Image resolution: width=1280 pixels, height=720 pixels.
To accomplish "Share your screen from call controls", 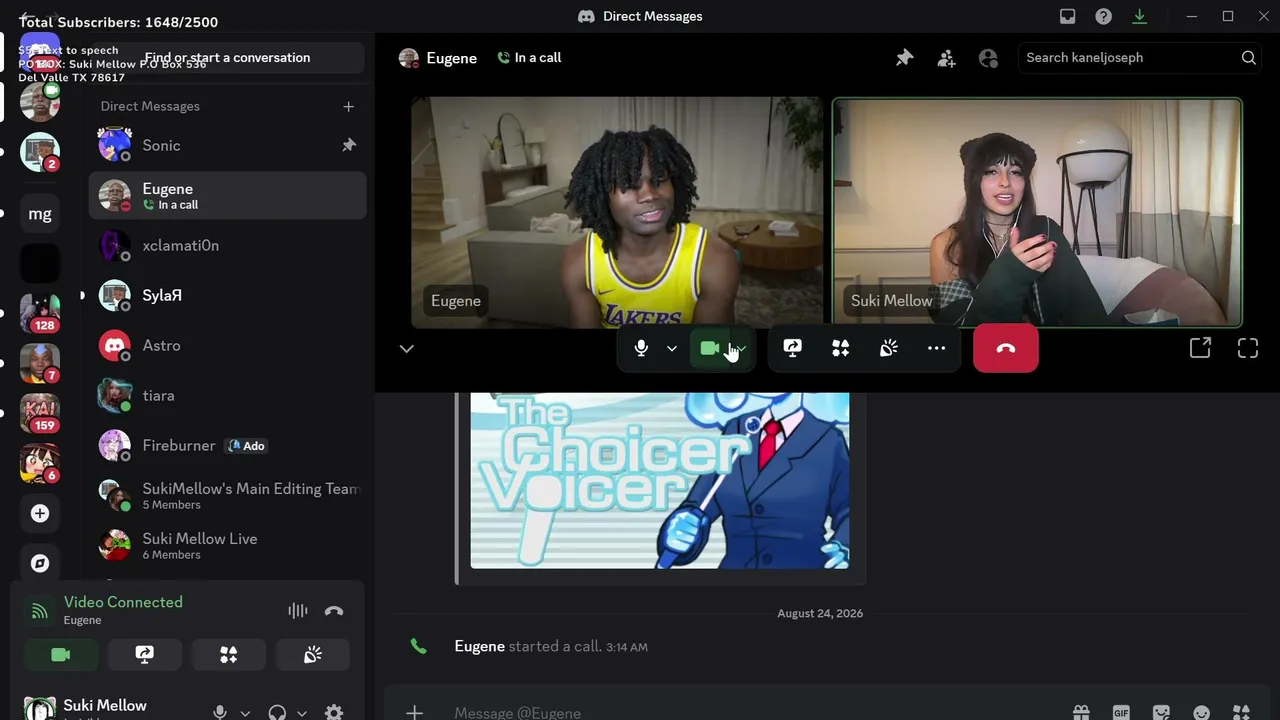I will [792, 348].
